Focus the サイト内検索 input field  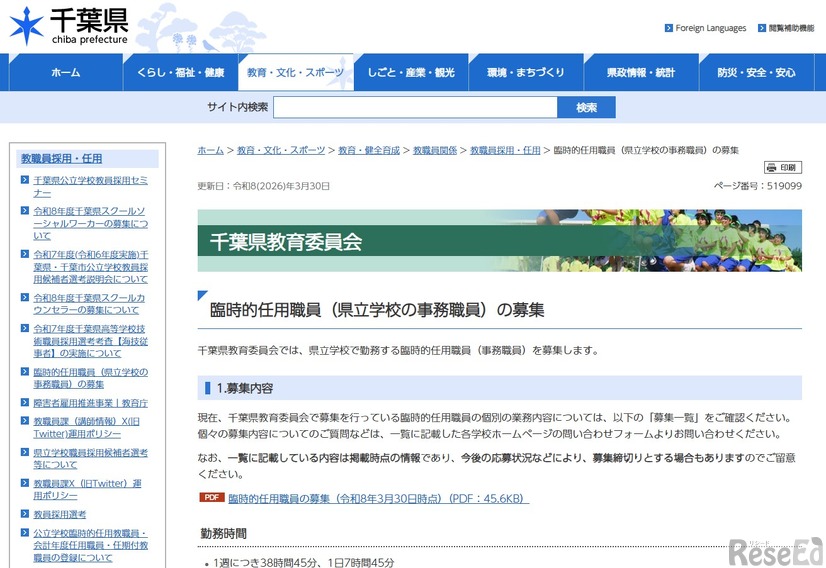point(415,107)
